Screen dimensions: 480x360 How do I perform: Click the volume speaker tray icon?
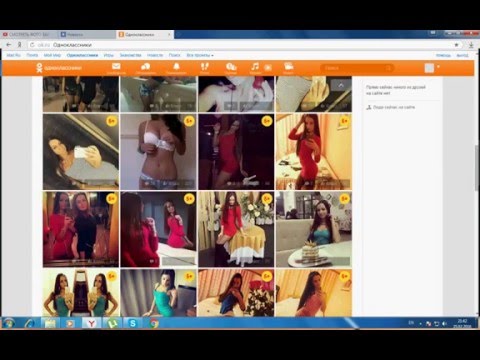point(444,324)
